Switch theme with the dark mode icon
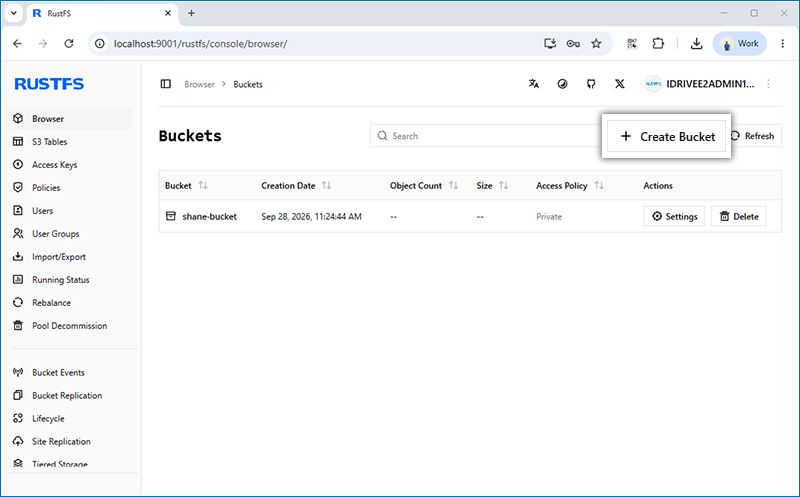This screenshot has width=800, height=497. tap(562, 84)
